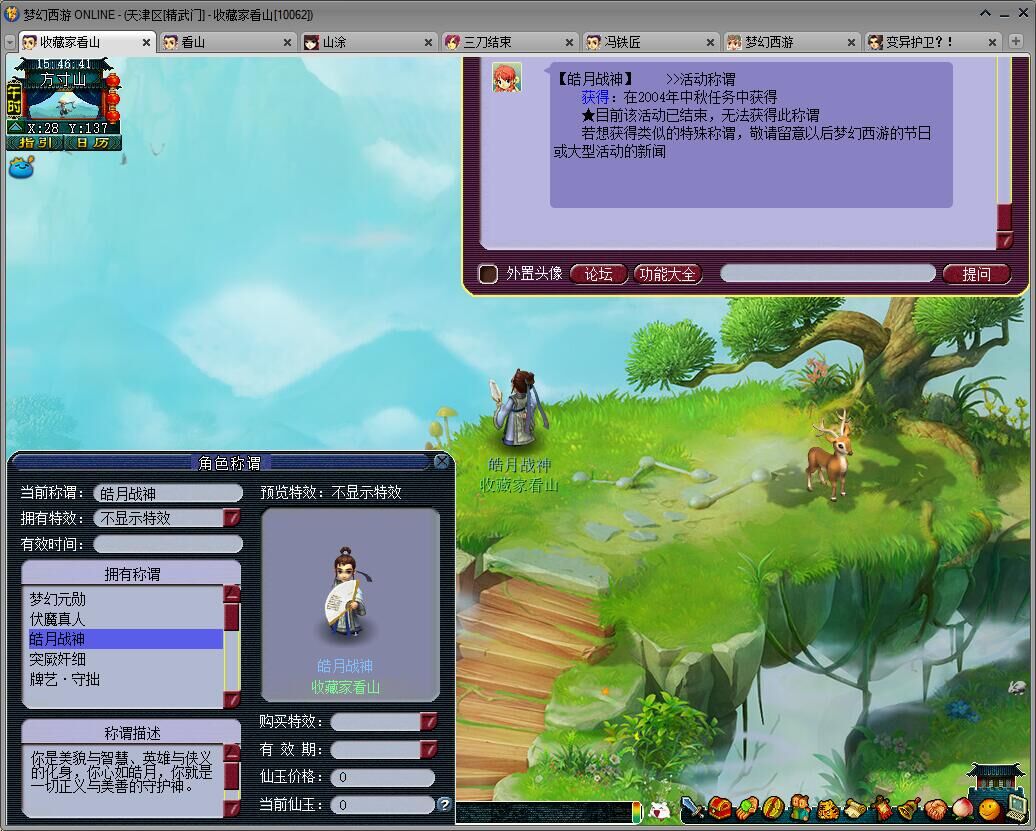Open the paper scroll task icon

click(x=855, y=809)
